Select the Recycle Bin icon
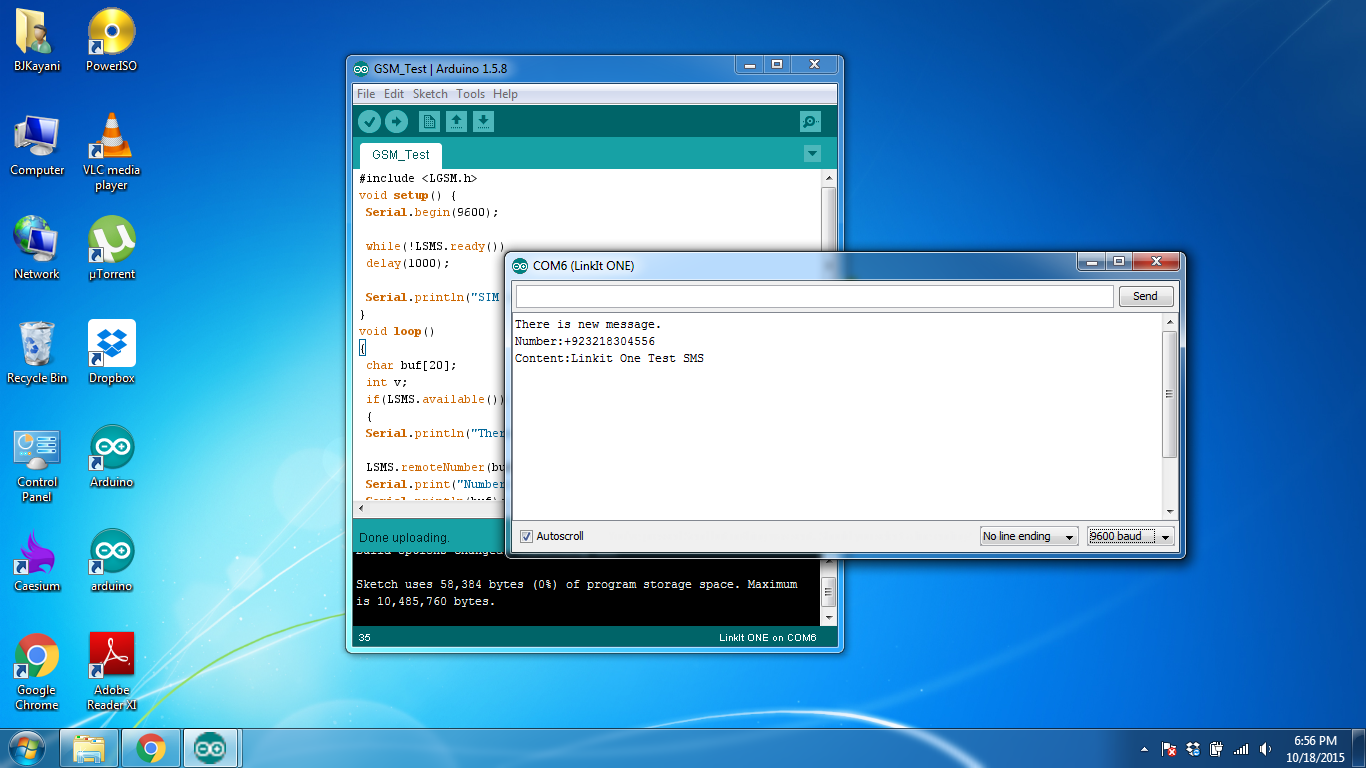This screenshot has height=768, width=1366. coord(36,353)
